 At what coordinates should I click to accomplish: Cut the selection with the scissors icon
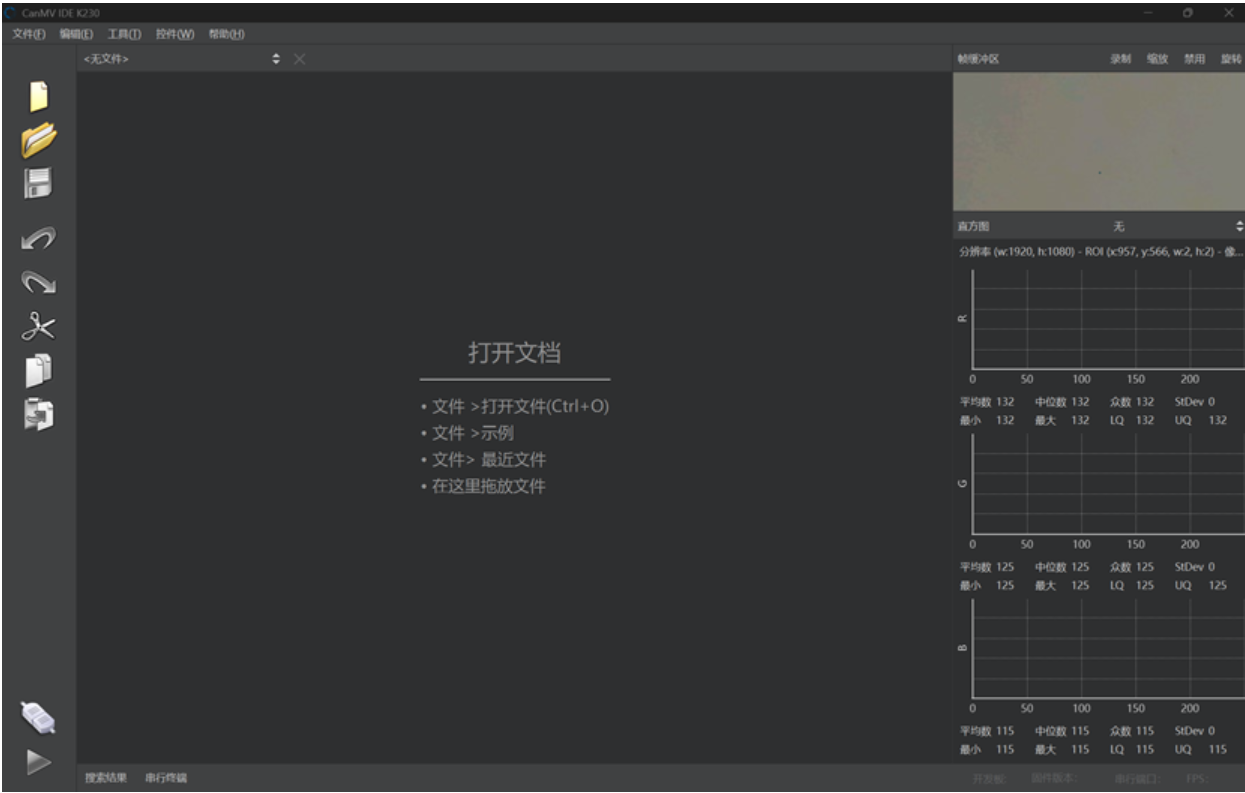pos(38,326)
